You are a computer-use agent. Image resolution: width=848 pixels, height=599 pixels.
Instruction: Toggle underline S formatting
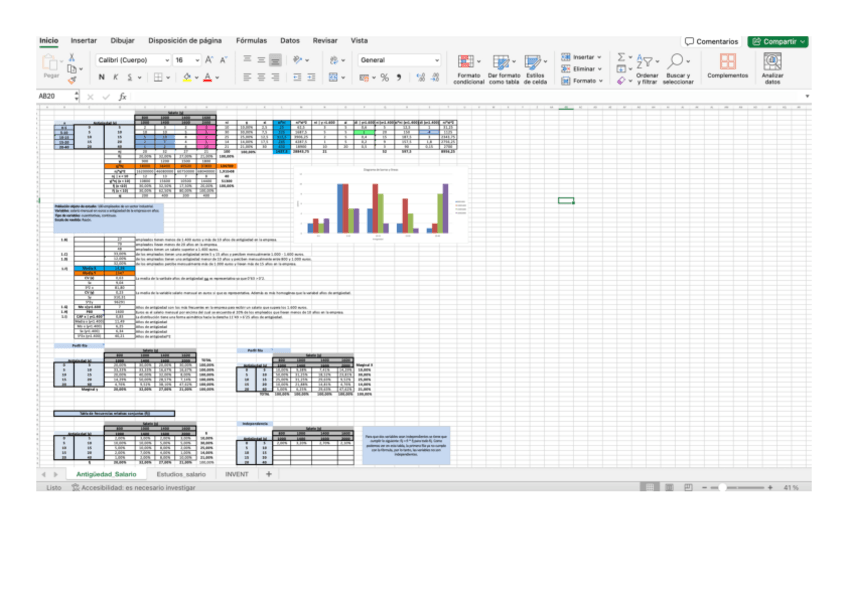129,77
